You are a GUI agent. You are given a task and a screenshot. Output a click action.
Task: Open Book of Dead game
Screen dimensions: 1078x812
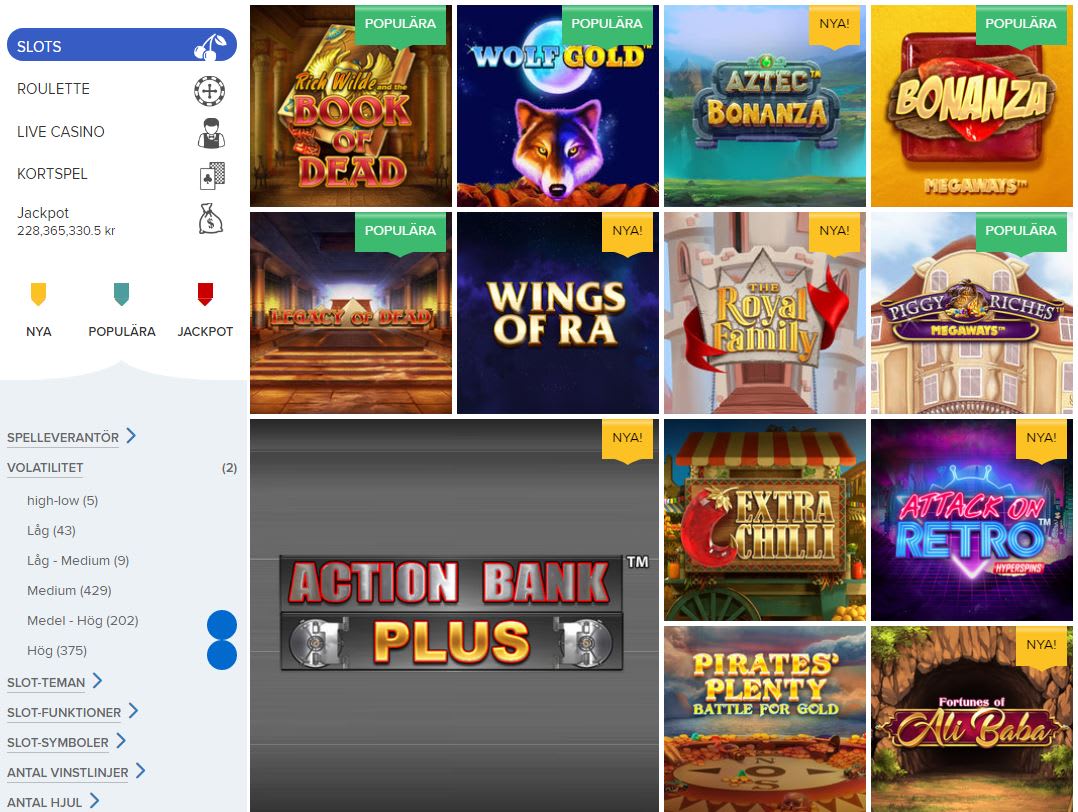(351, 106)
